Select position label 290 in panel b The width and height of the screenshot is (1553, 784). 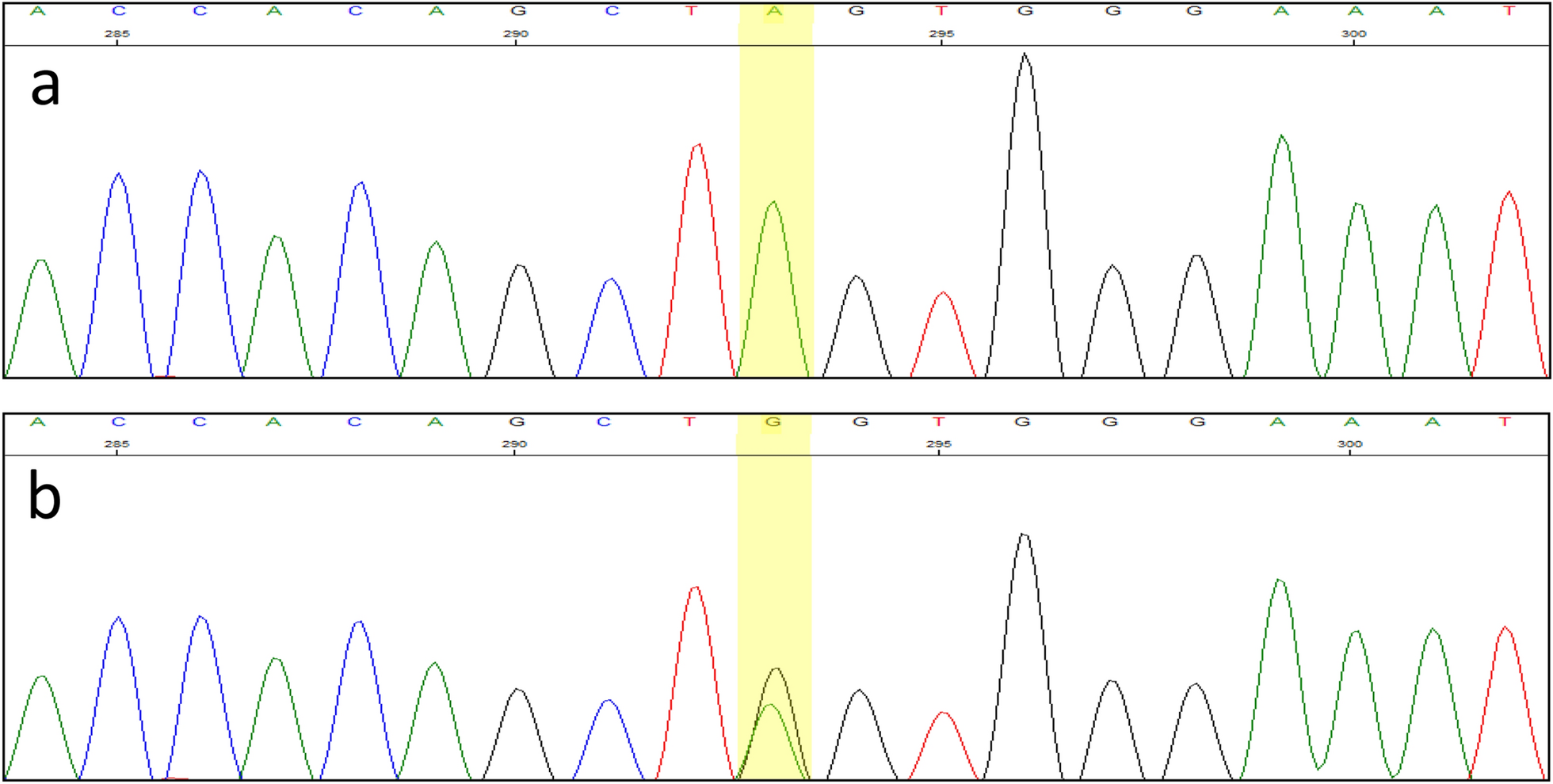point(513,444)
